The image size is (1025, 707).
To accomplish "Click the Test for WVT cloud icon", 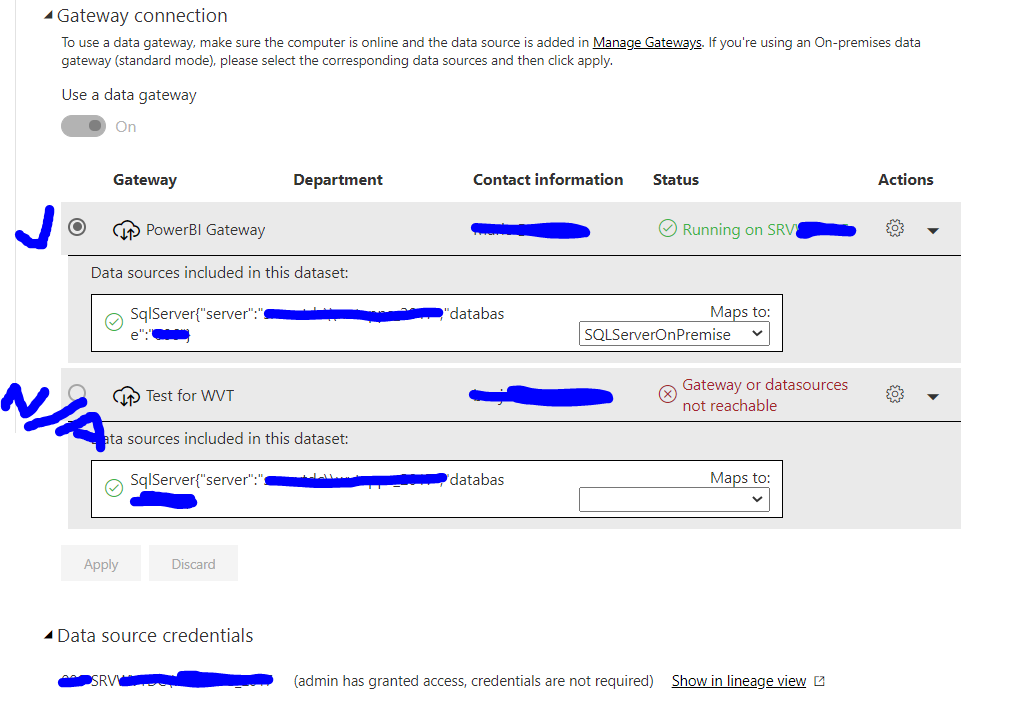I will 126,396.
